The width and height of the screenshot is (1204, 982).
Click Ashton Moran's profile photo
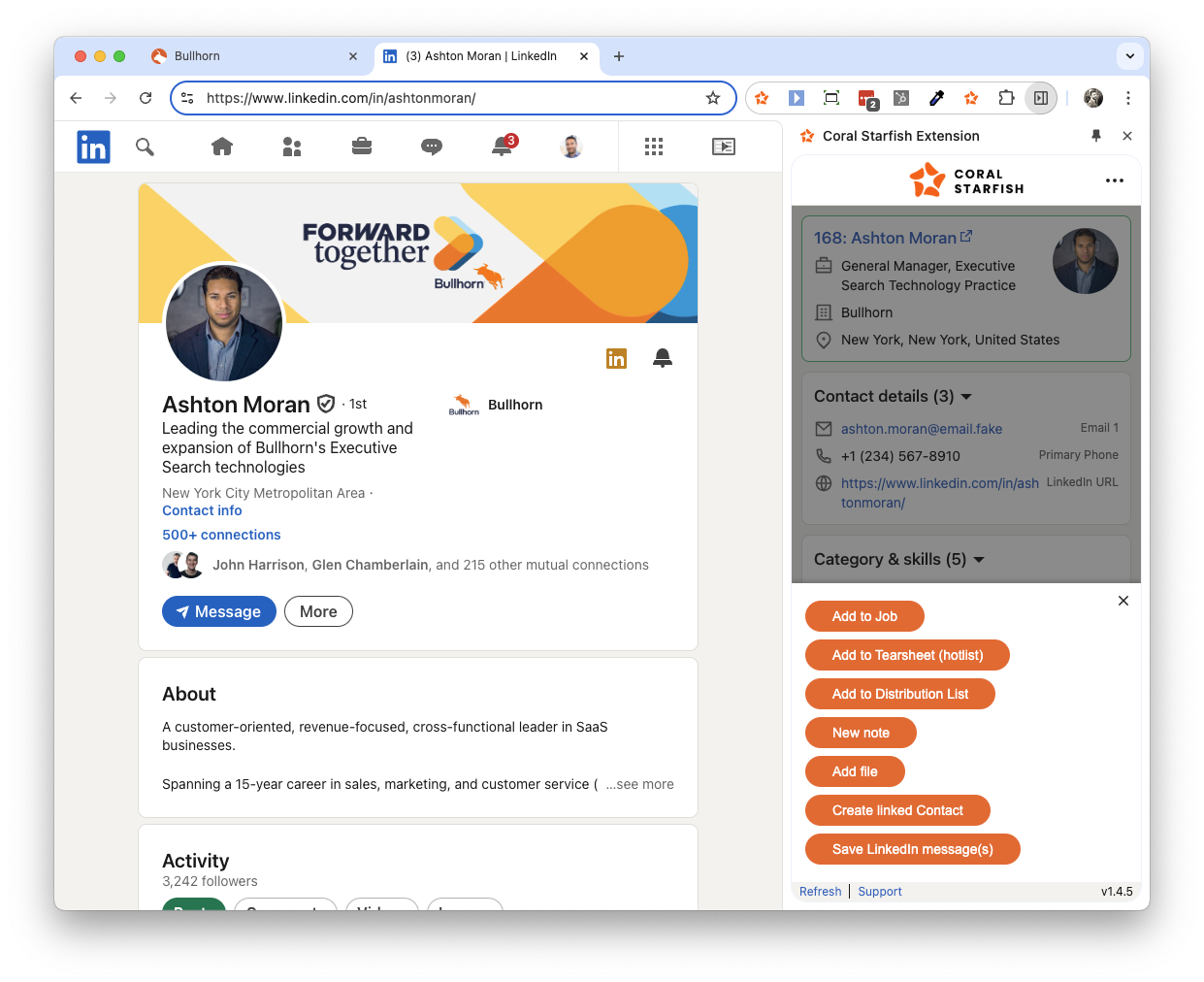click(224, 323)
